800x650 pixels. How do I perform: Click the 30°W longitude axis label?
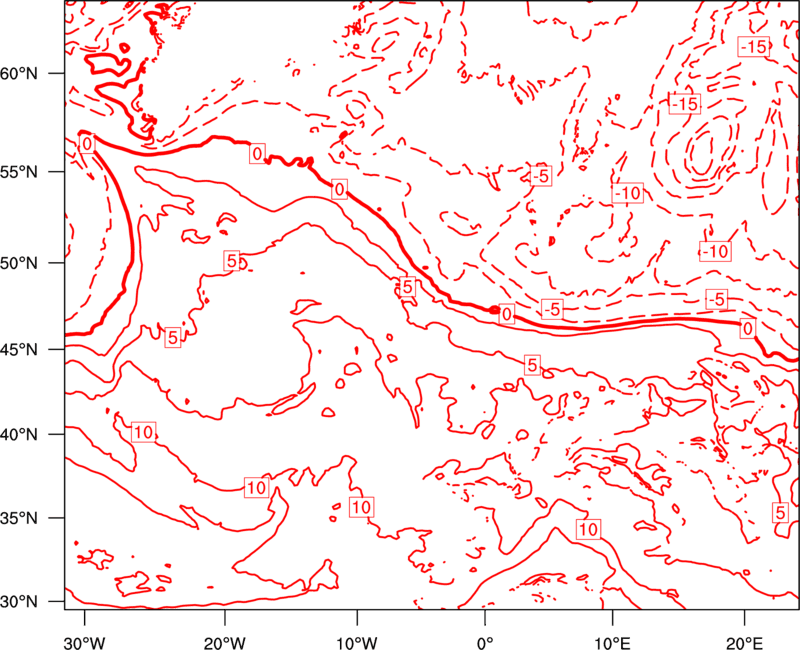pos(85,642)
